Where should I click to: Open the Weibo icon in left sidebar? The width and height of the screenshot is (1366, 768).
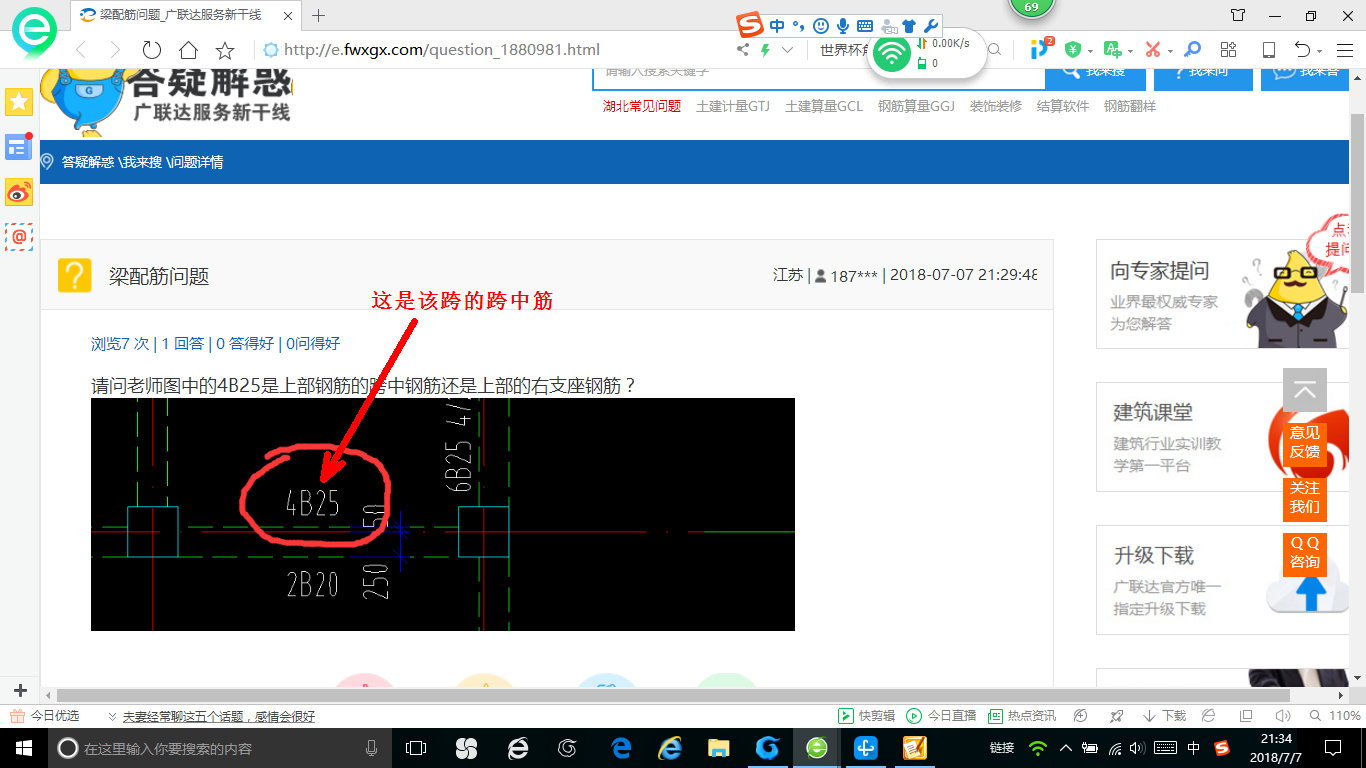[19, 192]
